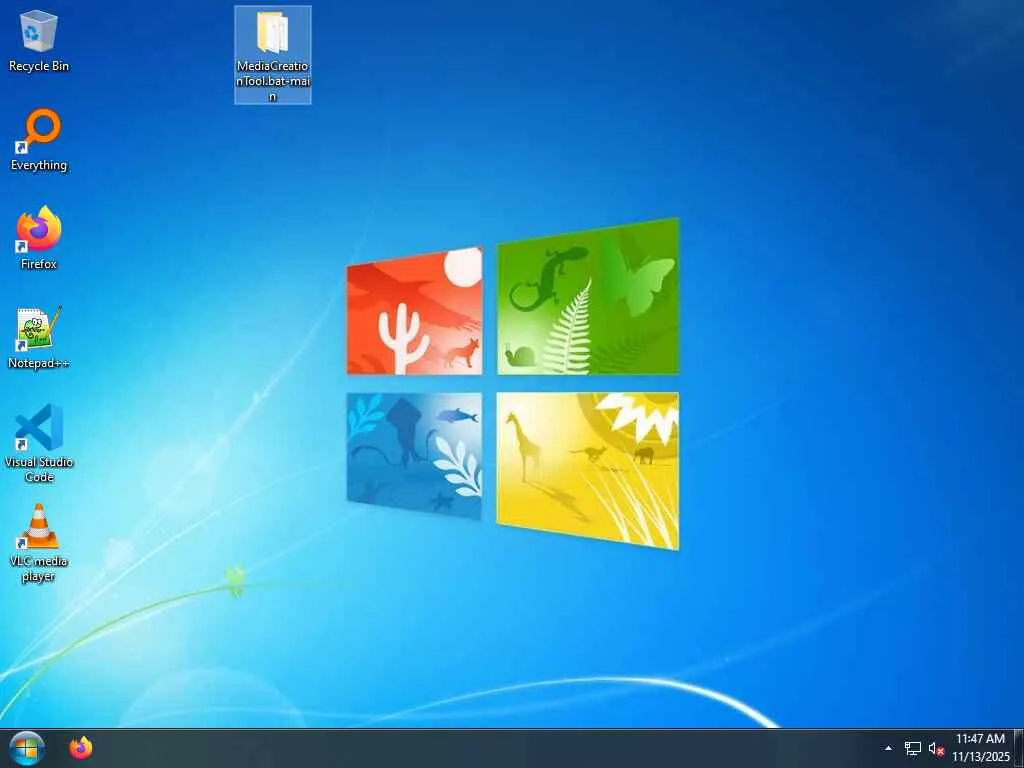Select the MediaCreationTool.bat-main folder
This screenshot has height=768, width=1024.
point(273,55)
